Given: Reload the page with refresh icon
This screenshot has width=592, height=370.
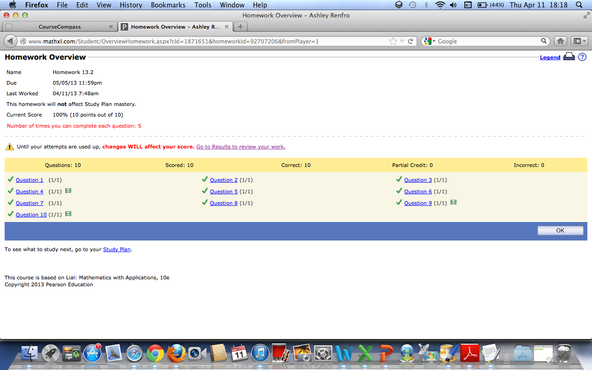Looking at the screenshot, I should (x=410, y=41).
